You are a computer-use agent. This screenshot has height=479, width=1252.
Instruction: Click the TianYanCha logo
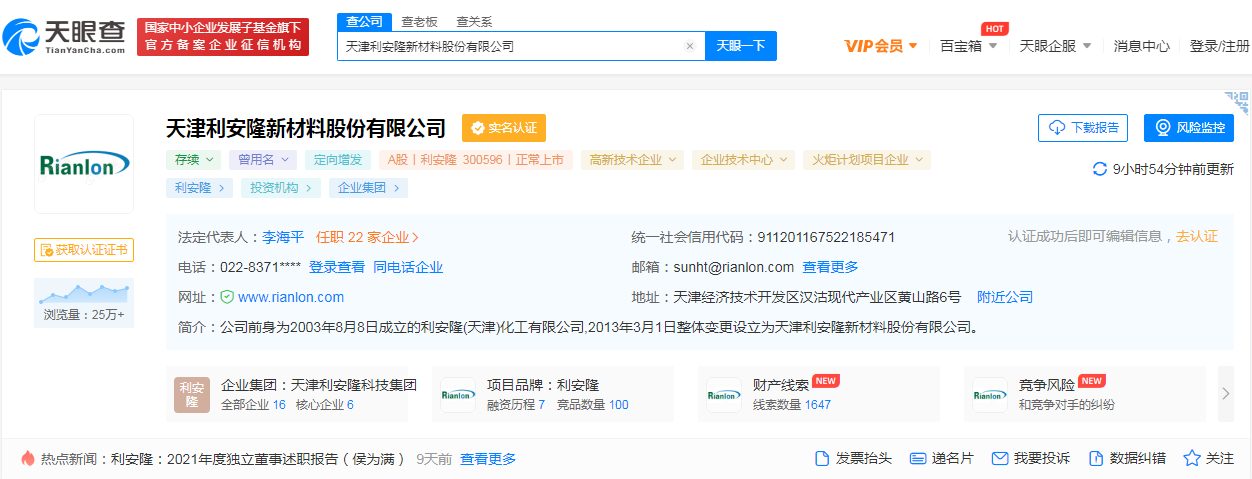(64, 37)
